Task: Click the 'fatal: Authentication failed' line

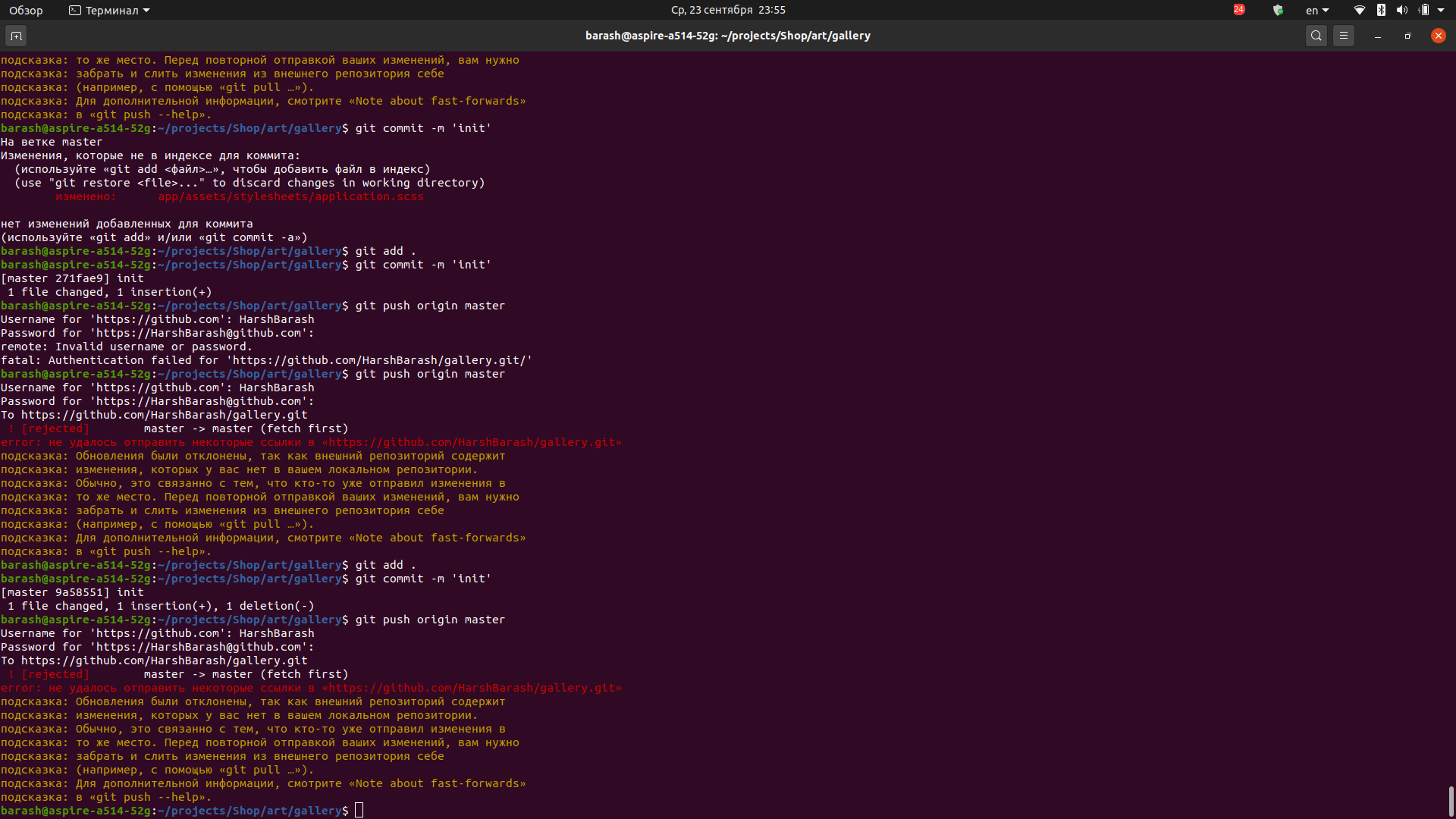Action: point(266,360)
